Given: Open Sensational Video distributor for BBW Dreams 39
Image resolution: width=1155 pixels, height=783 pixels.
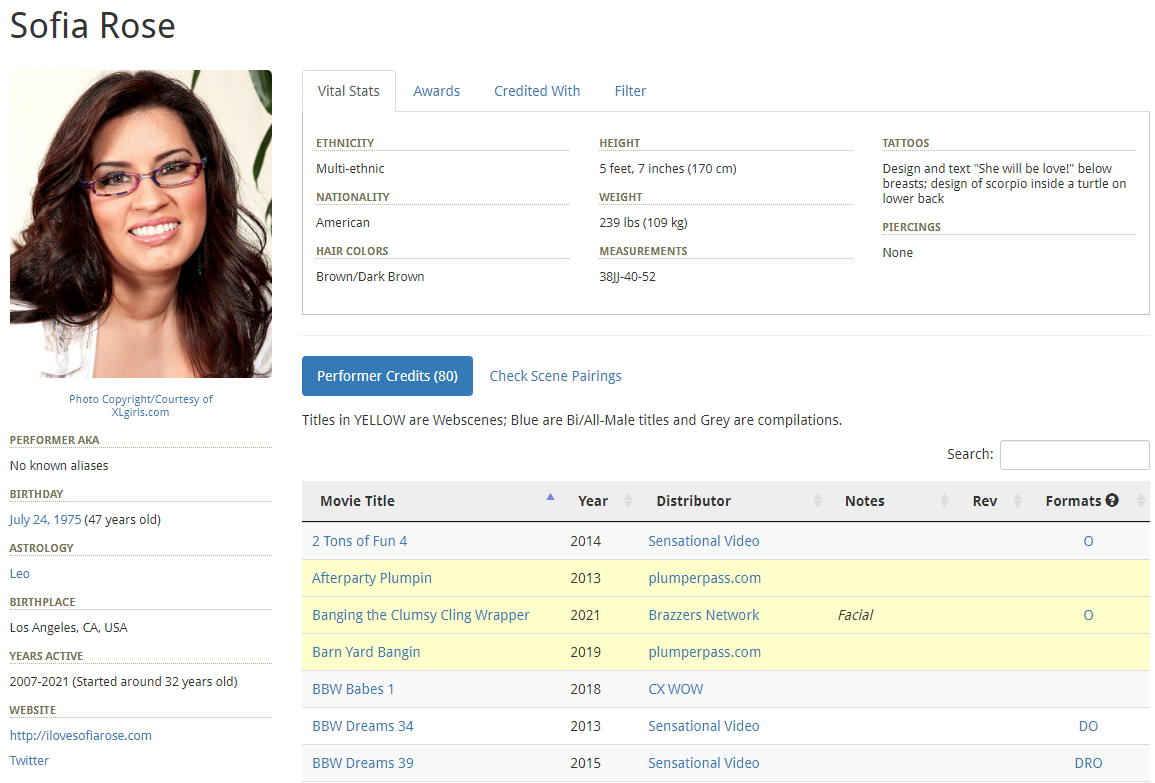Looking at the screenshot, I should pyautogui.click(x=703, y=762).
